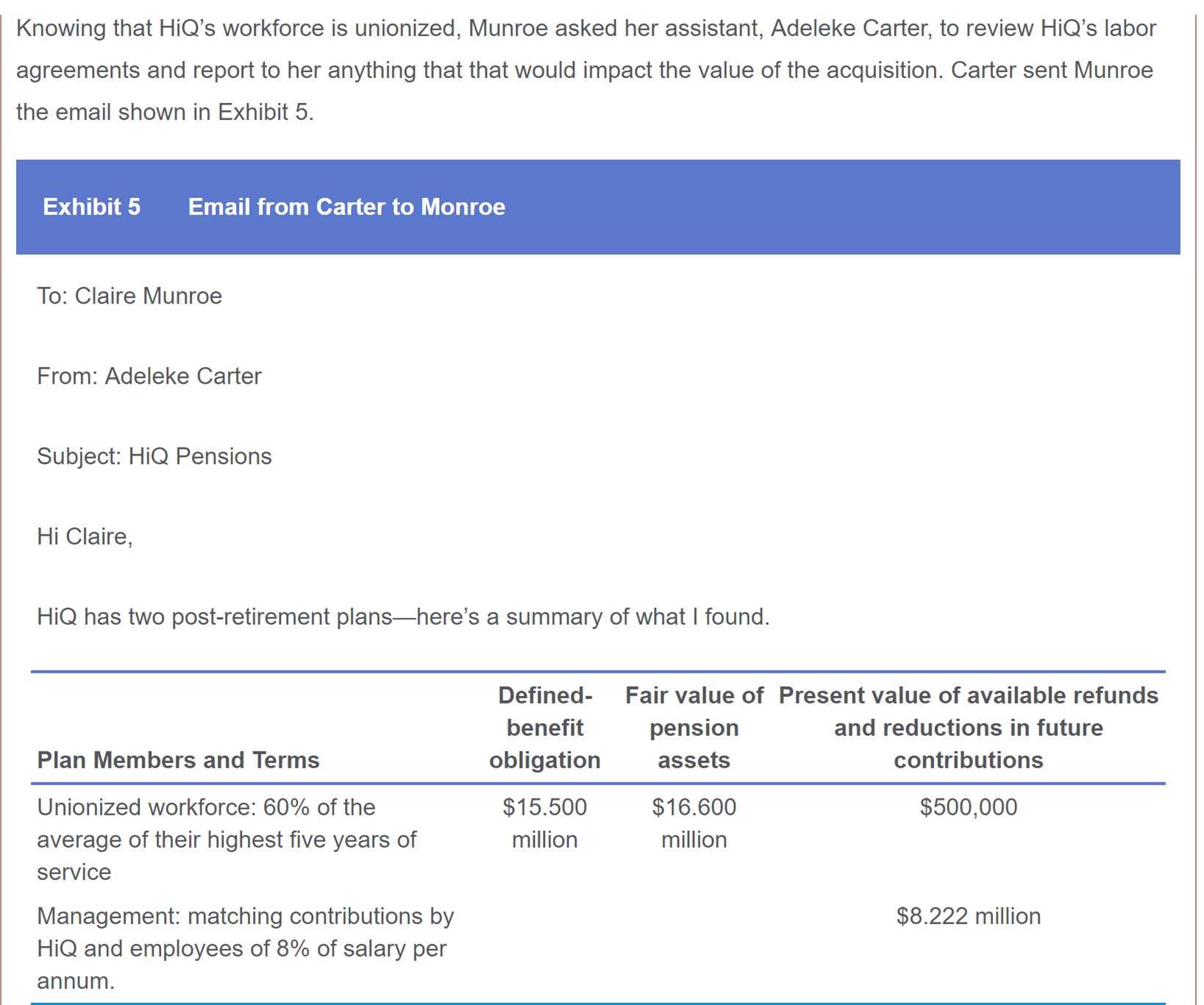Click the 'Defined-benefit obligation' column header
The image size is (1204, 1005).
coord(544,727)
